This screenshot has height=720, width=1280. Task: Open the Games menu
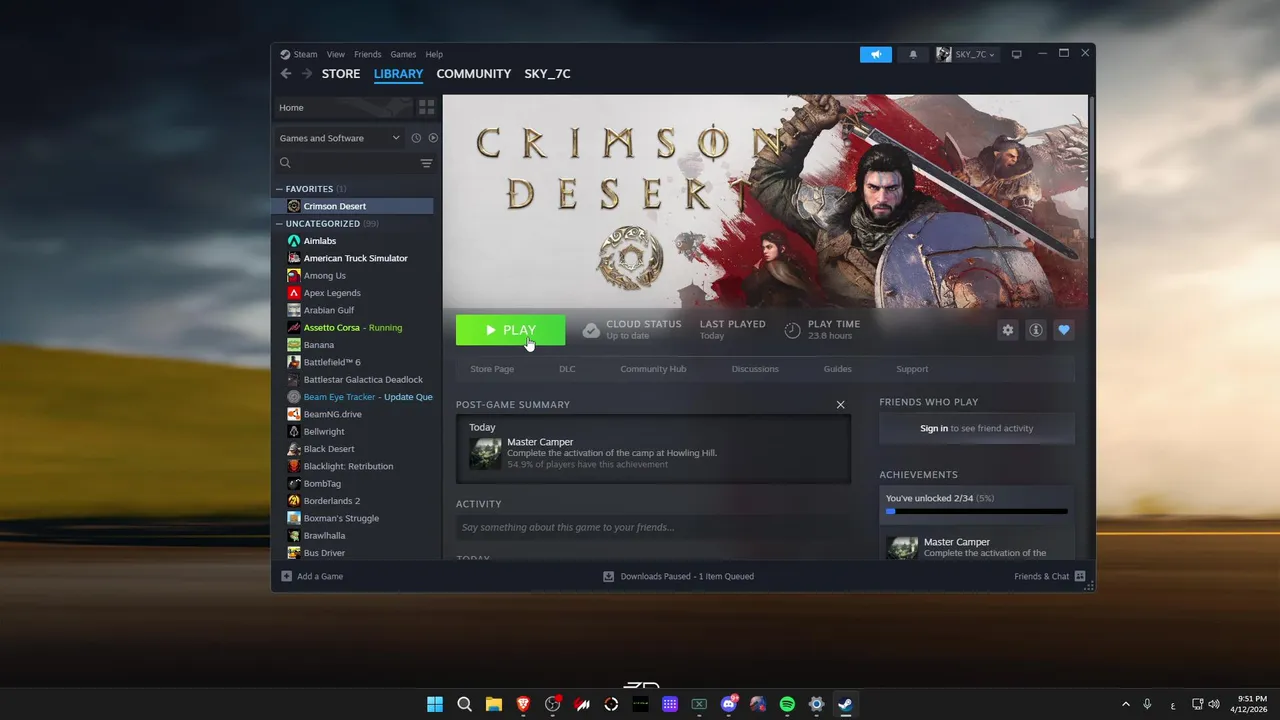[403, 54]
